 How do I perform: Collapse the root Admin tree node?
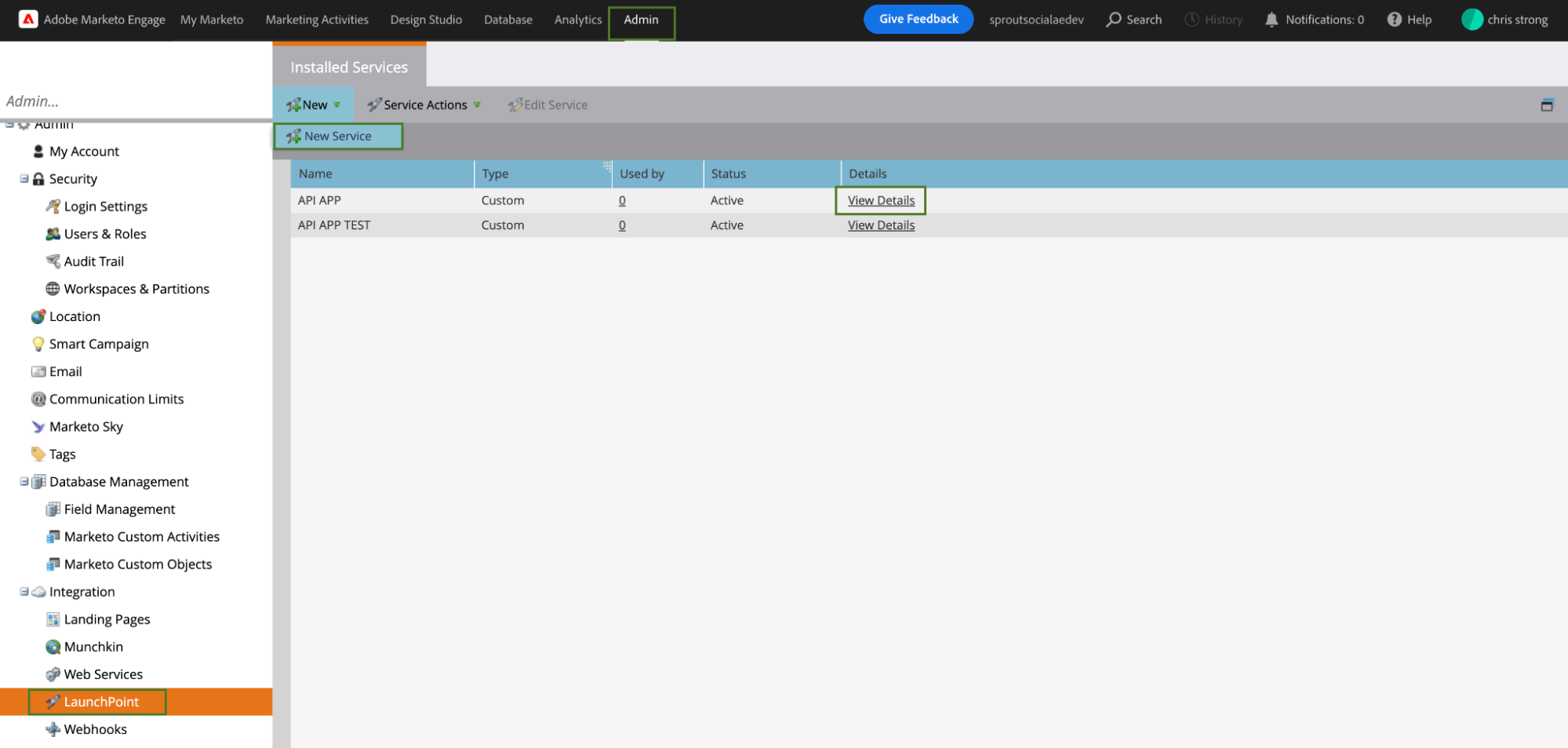pyautogui.click(x=9, y=124)
